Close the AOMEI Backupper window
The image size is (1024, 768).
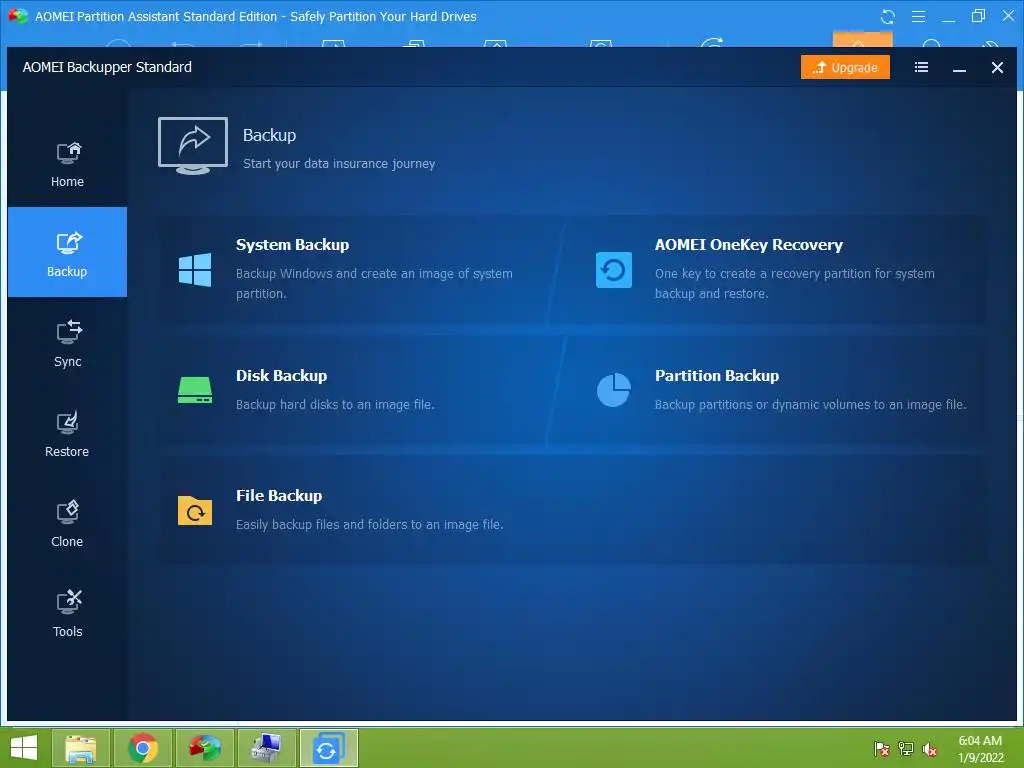click(997, 67)
